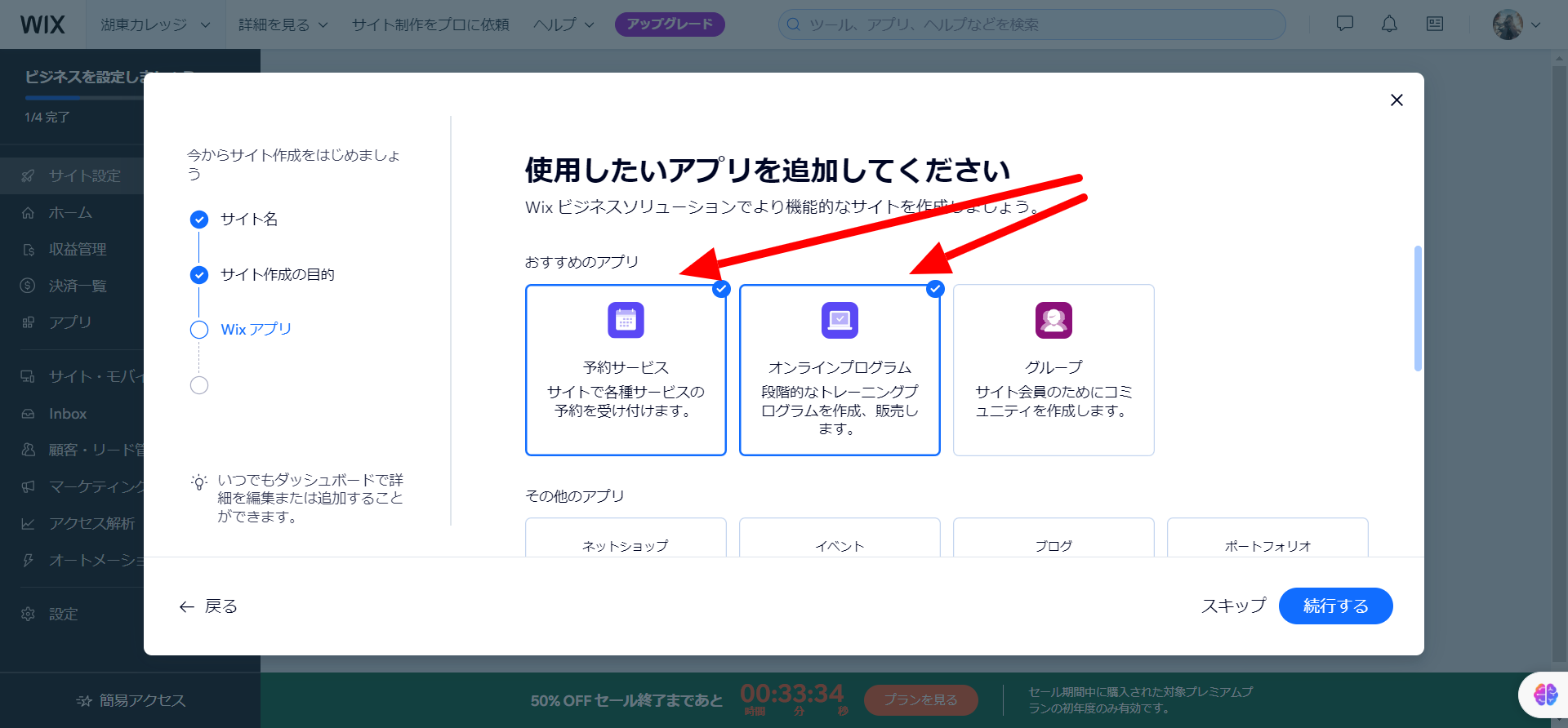Image resolution: width=1568 pixels, height=728 pixels.
Task: Click the ホーム house icon in sidebar
Action: pyautogui.click(x=29, y=212)
